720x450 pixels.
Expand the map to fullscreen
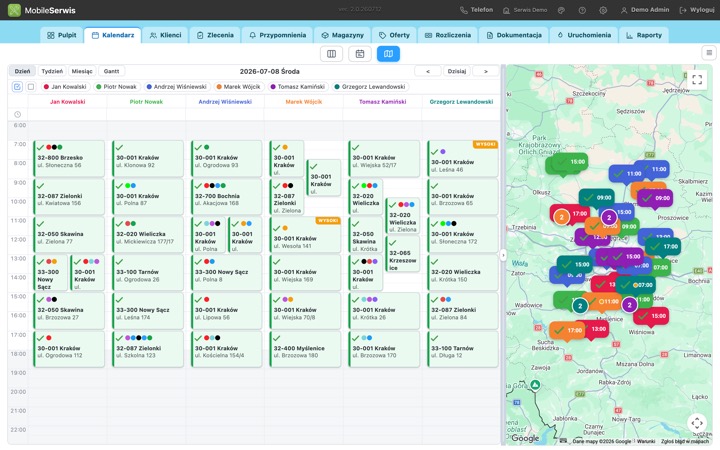pyautogui.click(x=697, y=79)
